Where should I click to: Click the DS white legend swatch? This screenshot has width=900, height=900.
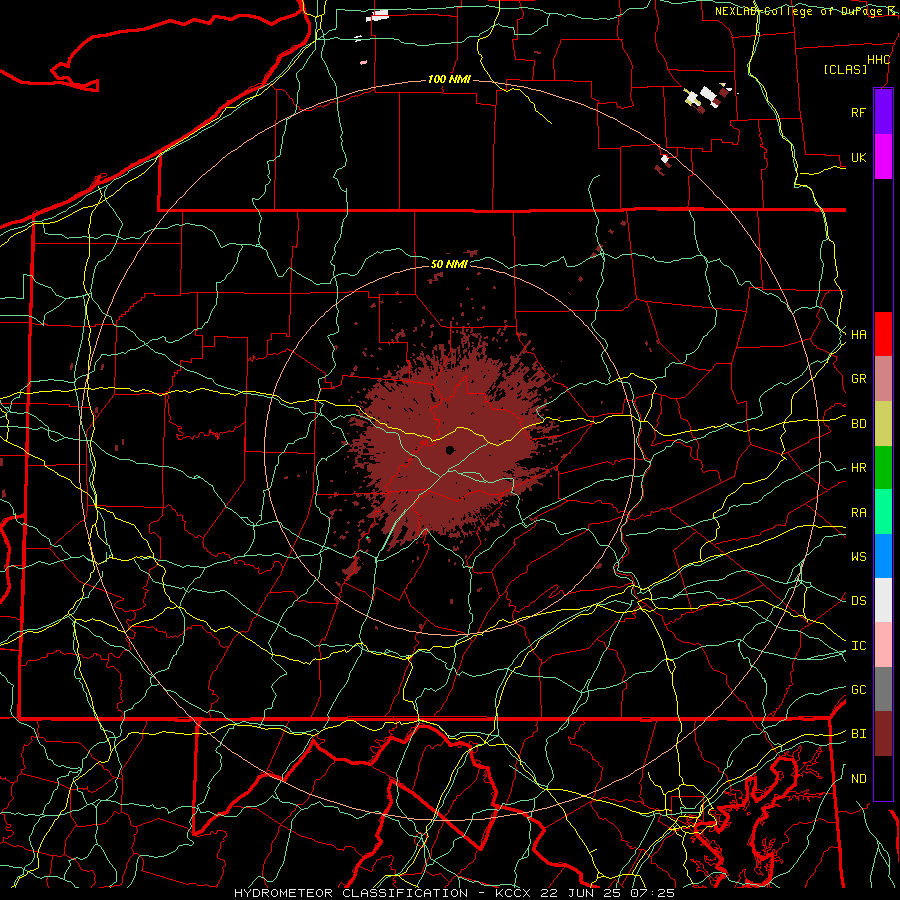click(x=883, y=600)
